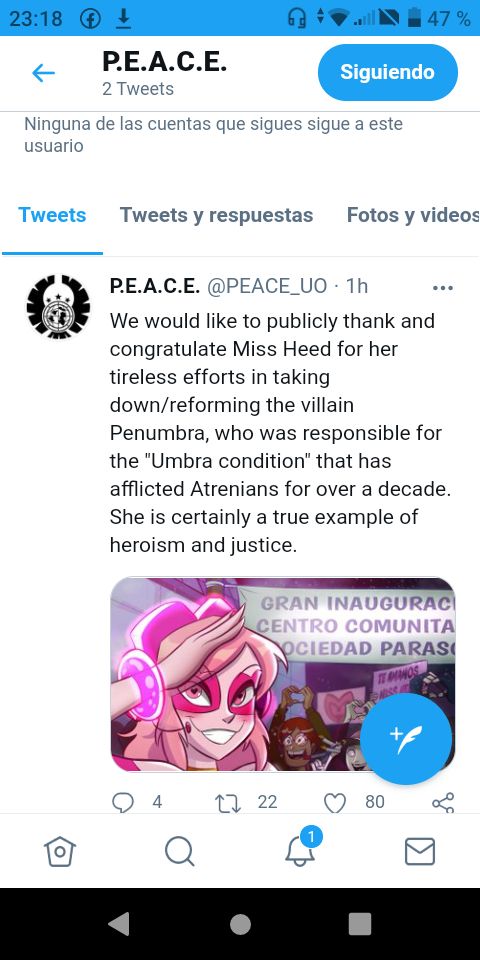Like the tweet with heart icon
Image resolution: width=480 pixels, height=960 pixels.
(335, 802)
